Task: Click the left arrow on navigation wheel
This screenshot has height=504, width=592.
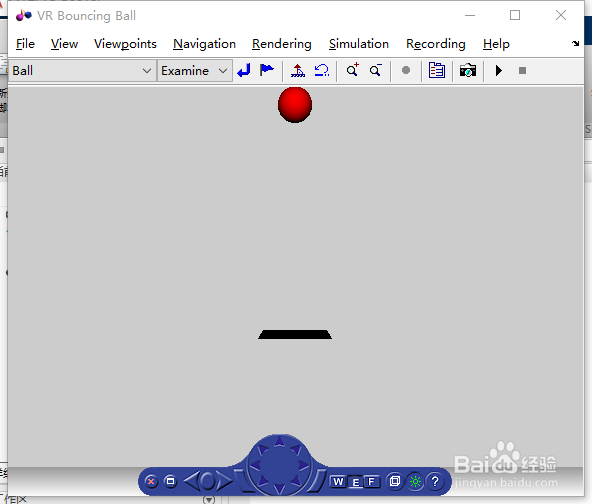Action: (x=256, y=465)
